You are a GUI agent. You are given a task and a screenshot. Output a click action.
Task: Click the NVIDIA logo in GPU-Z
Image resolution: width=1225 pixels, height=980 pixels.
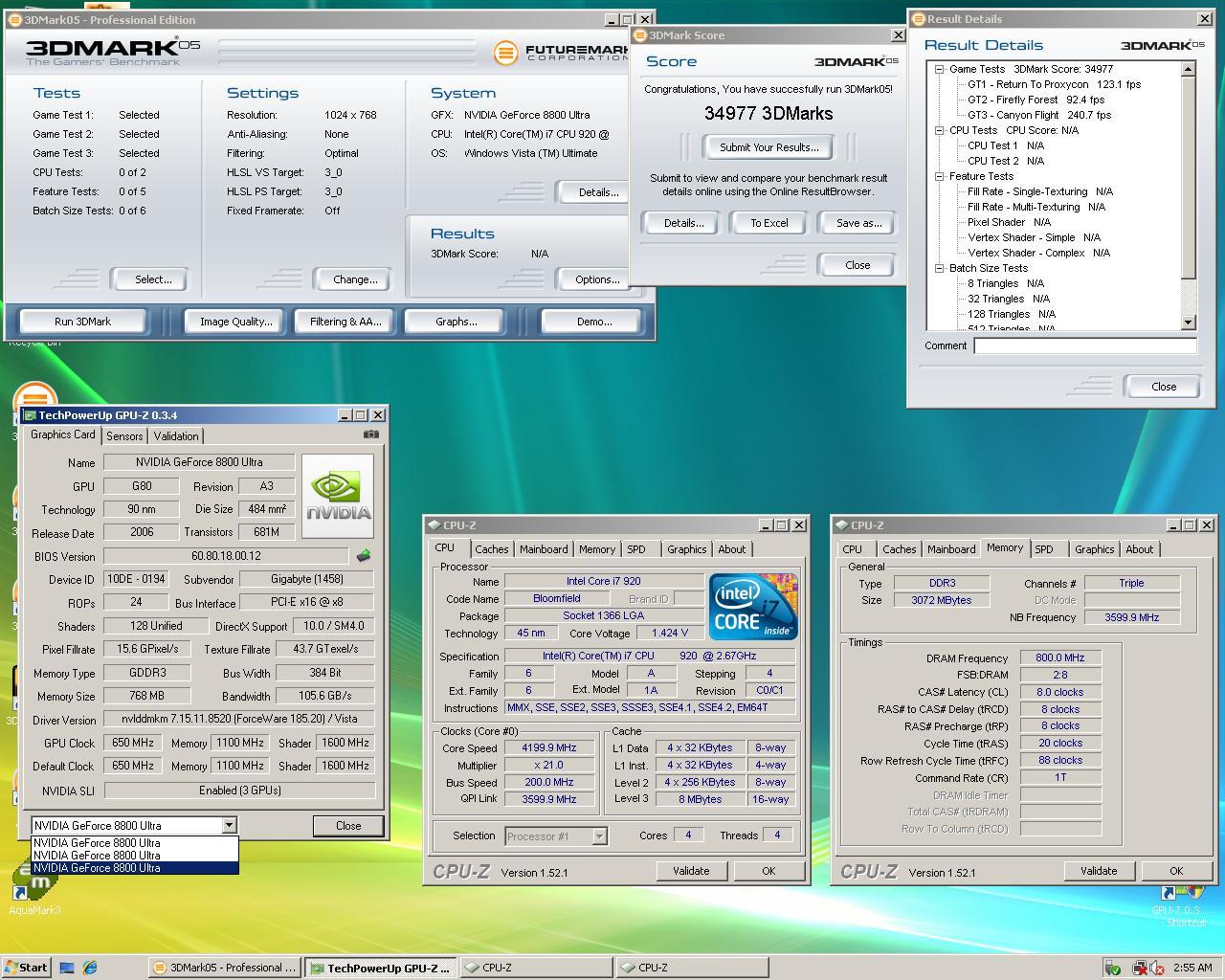338,497
